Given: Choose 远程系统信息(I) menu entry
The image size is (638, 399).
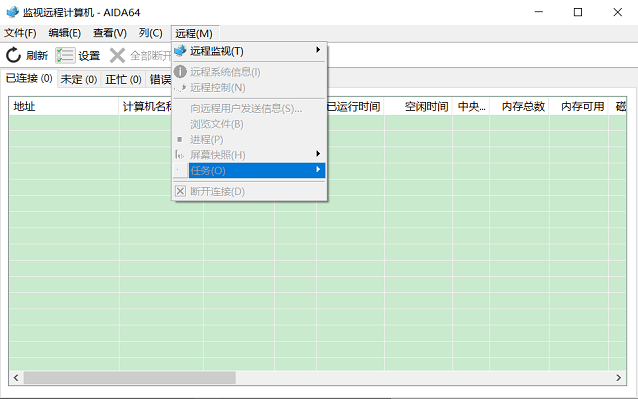Looking at the screenshot, I should pos(249,72).
